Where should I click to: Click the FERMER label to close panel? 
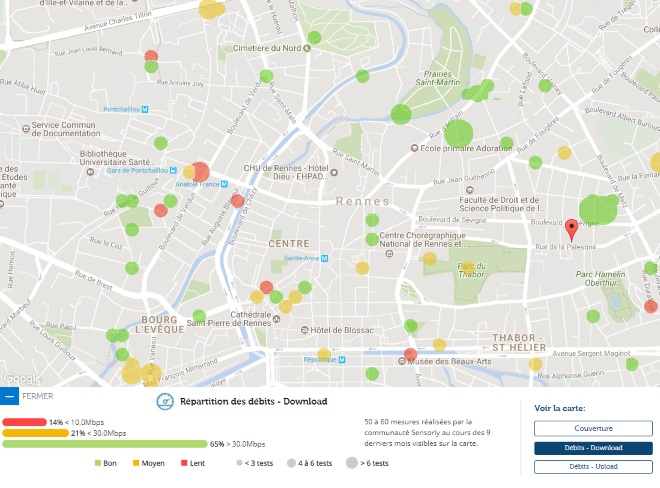[38, 396]
